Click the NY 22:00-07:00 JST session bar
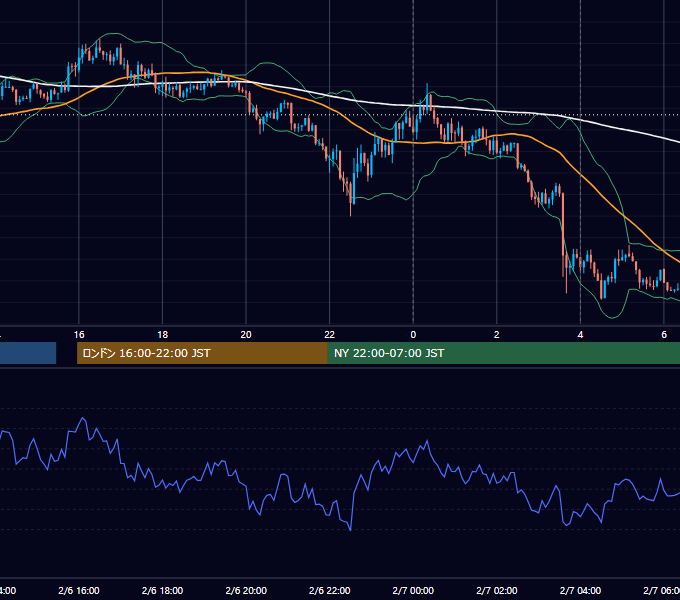 tap(503, 353)
